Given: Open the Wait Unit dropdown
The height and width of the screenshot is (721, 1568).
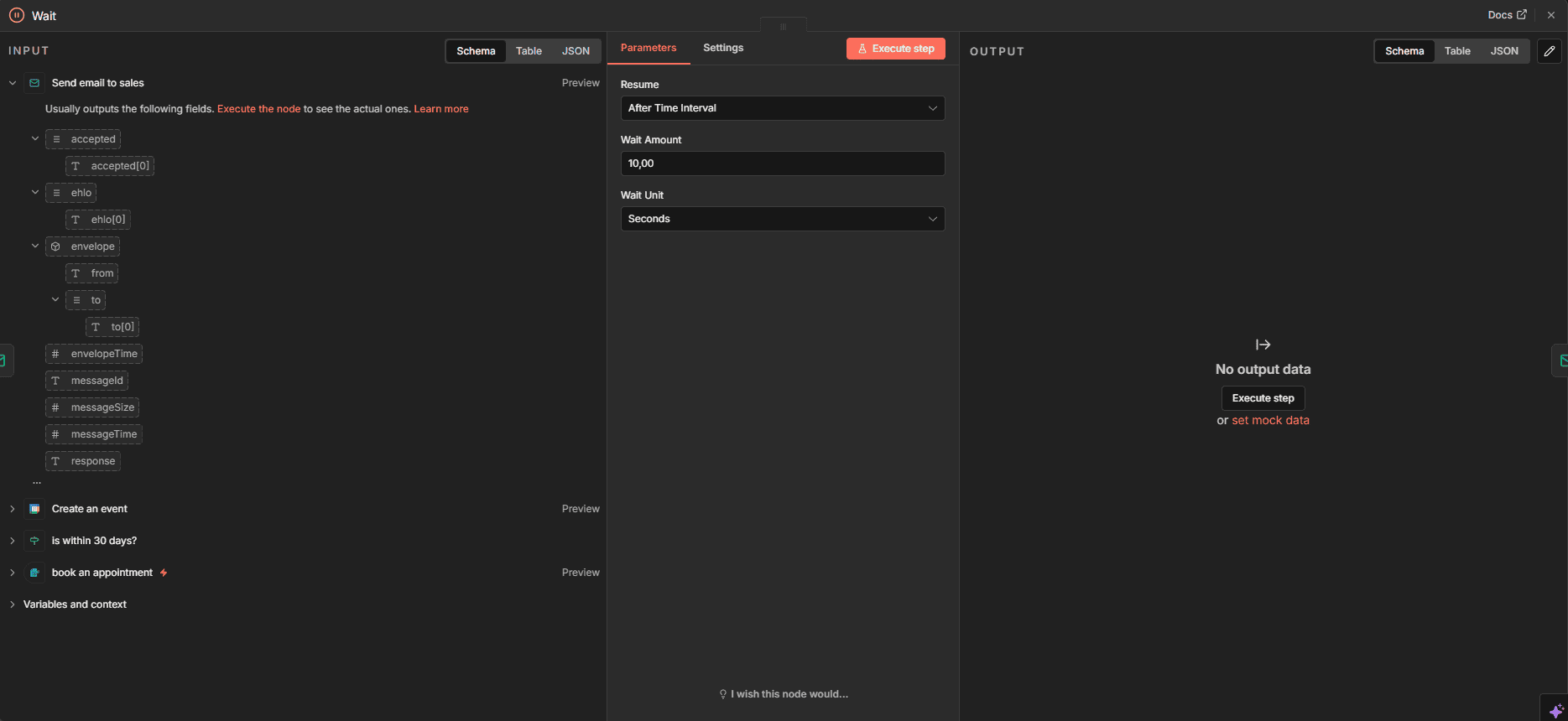Looking at the screenshot, I should (x=782, y=219).
